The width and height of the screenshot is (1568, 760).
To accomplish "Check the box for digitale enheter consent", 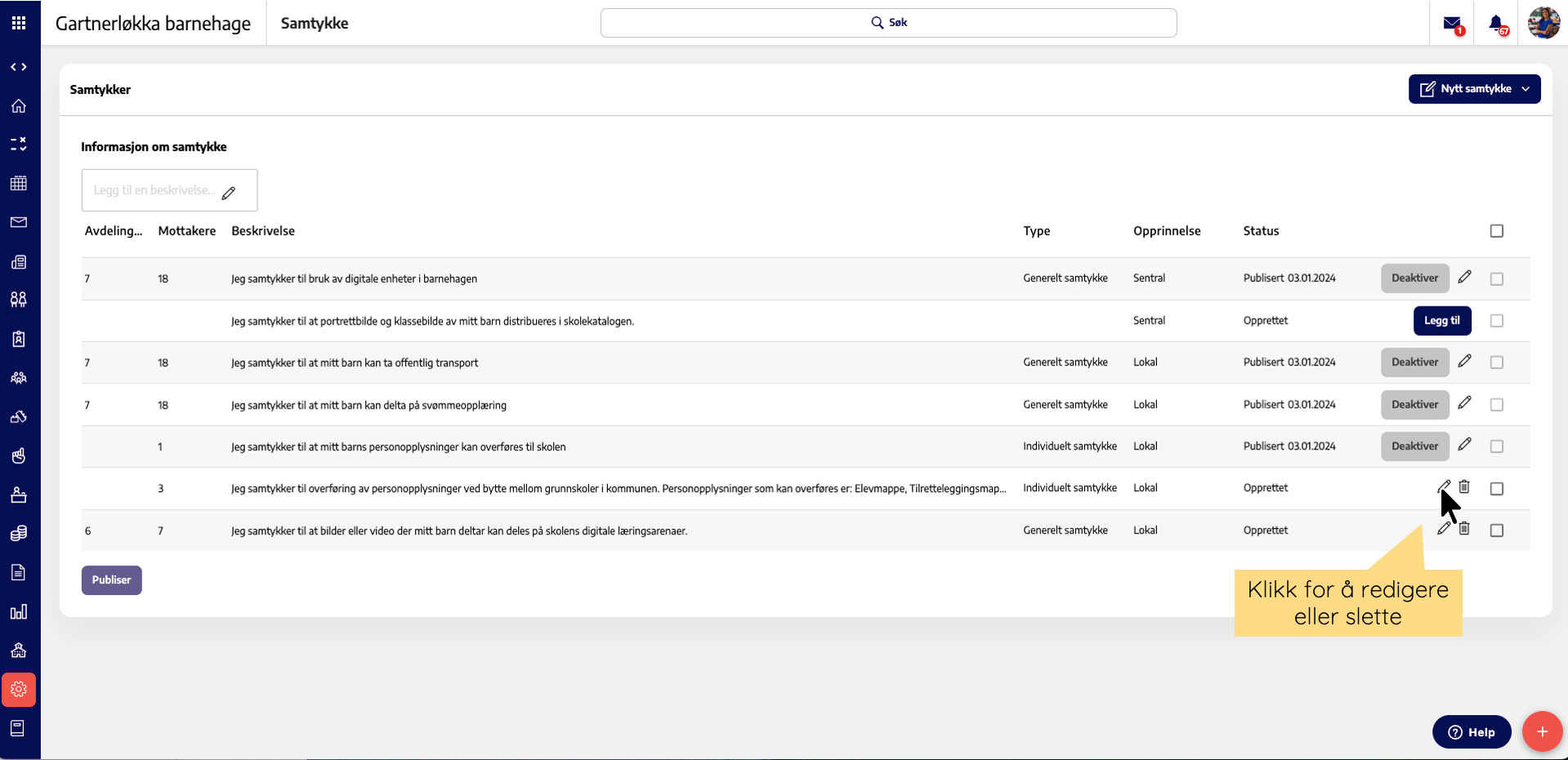I will click(1496, 279).
